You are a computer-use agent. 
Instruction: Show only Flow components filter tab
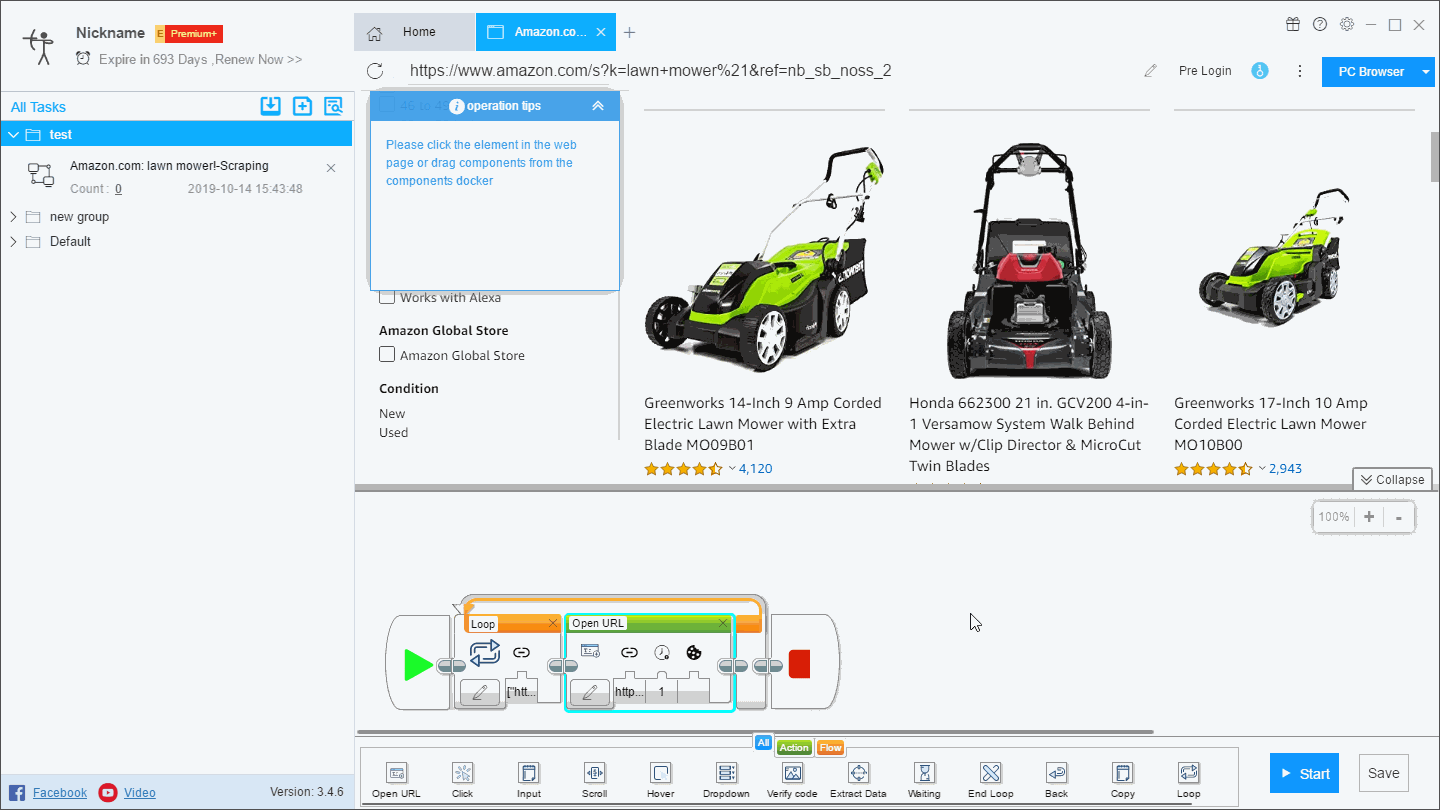(830, 747)
